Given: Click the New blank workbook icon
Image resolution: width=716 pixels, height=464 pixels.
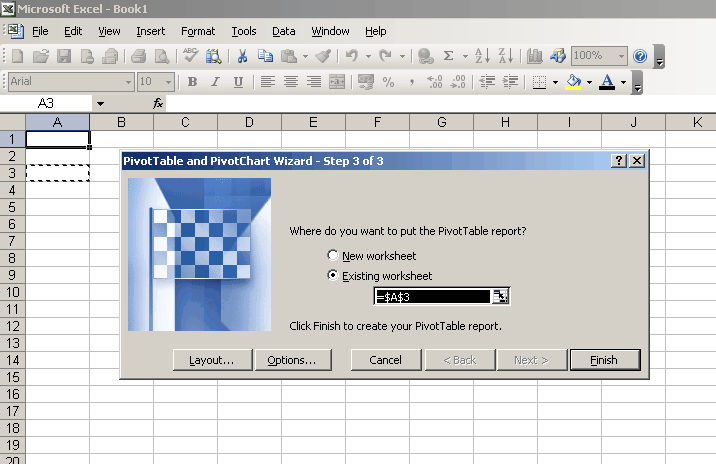Looking at the screenshot, I should click(x=17, y=56).
